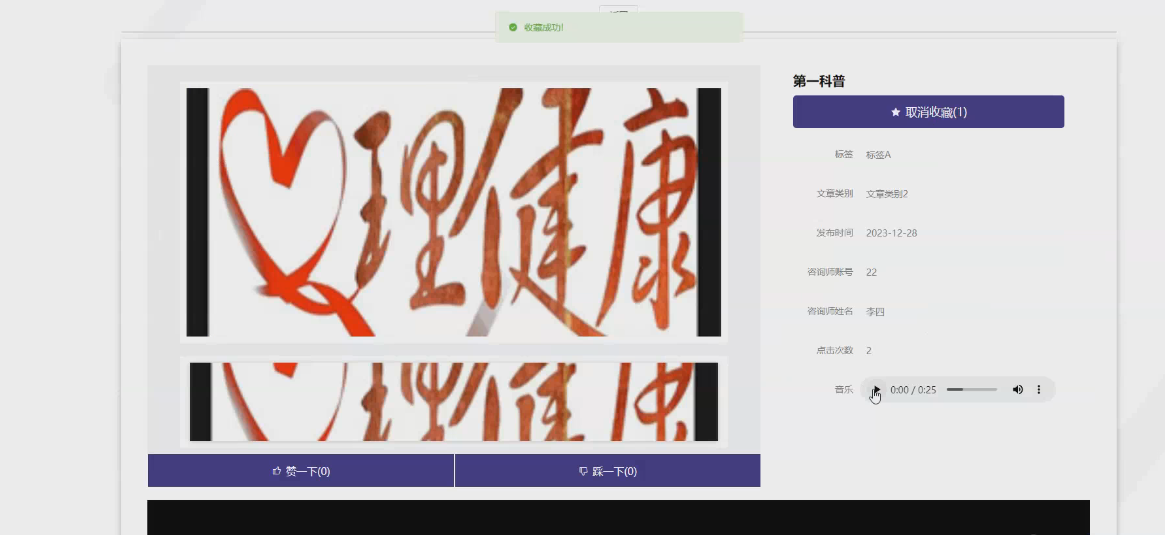The image size is (1165, 535).
Task: Click the 0:00 / 0:25 audio time
Action: [x=913, y=389]
